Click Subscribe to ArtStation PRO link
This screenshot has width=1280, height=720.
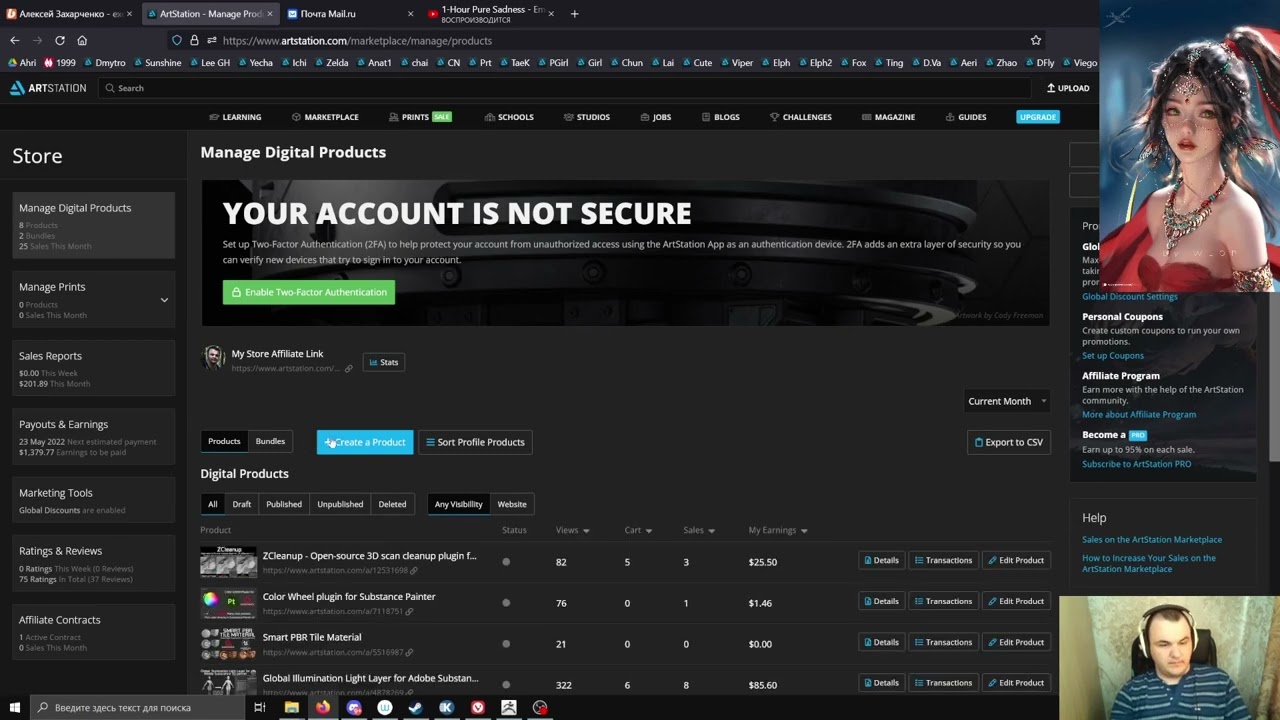[x=1136, y=464]
